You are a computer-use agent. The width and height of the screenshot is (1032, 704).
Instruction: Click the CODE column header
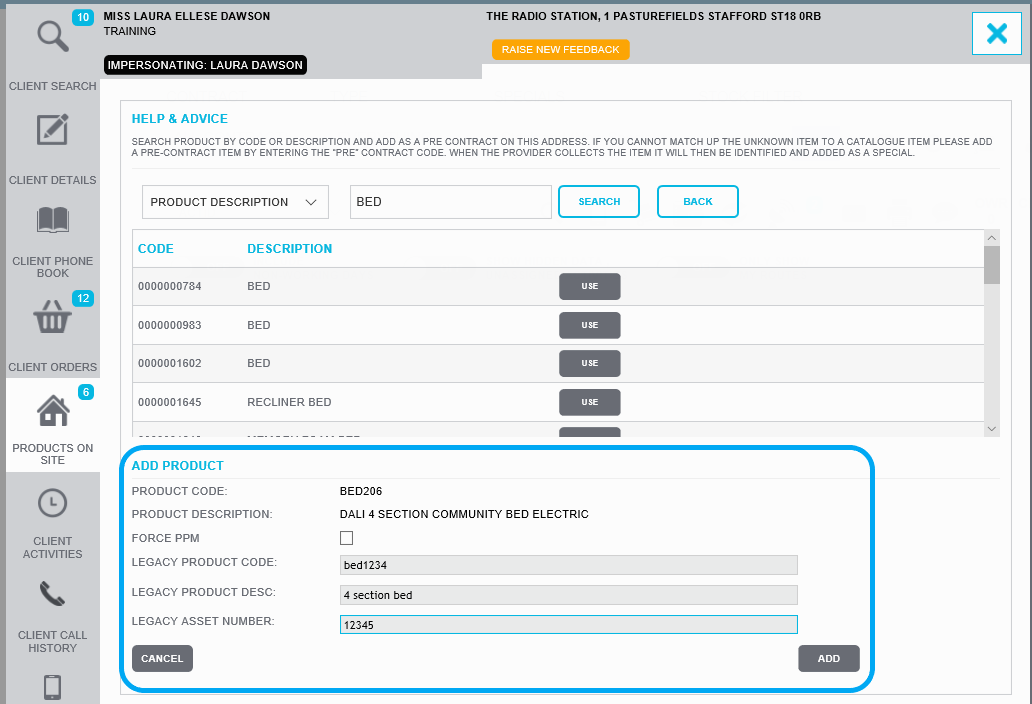coord(156,249)
